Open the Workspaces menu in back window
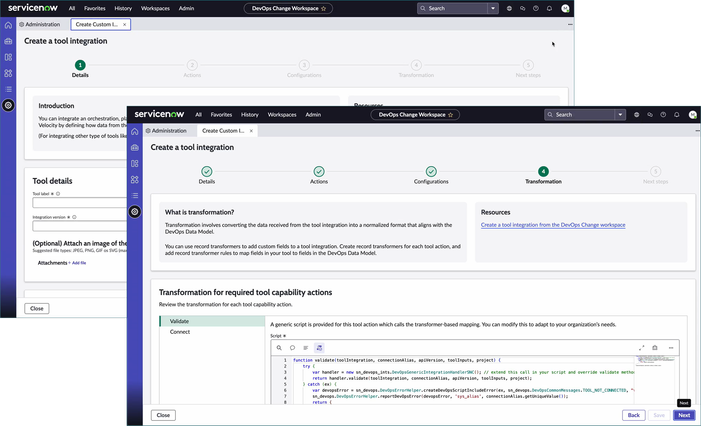The height and width of the screenshot is (426, 701). coord(156,8)
